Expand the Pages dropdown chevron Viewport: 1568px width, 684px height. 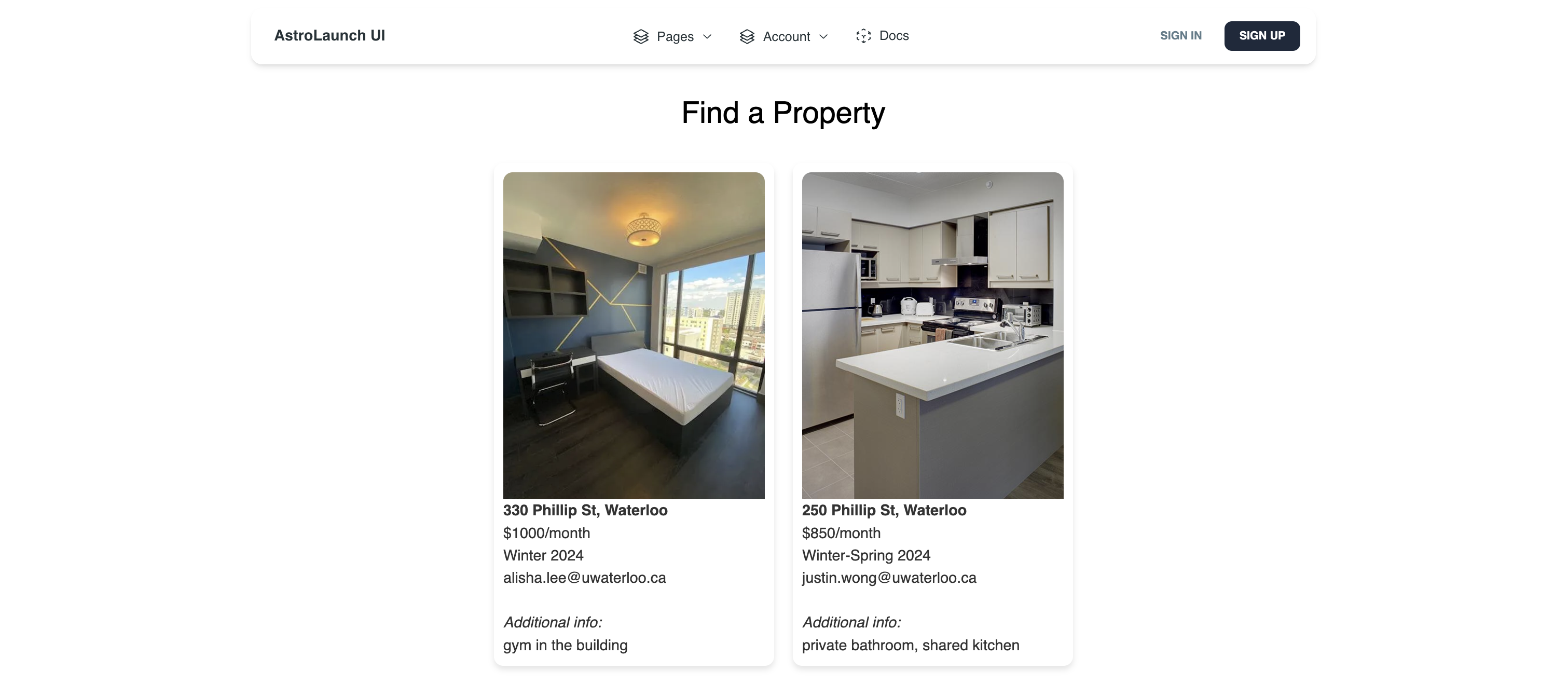click(707, 36)
